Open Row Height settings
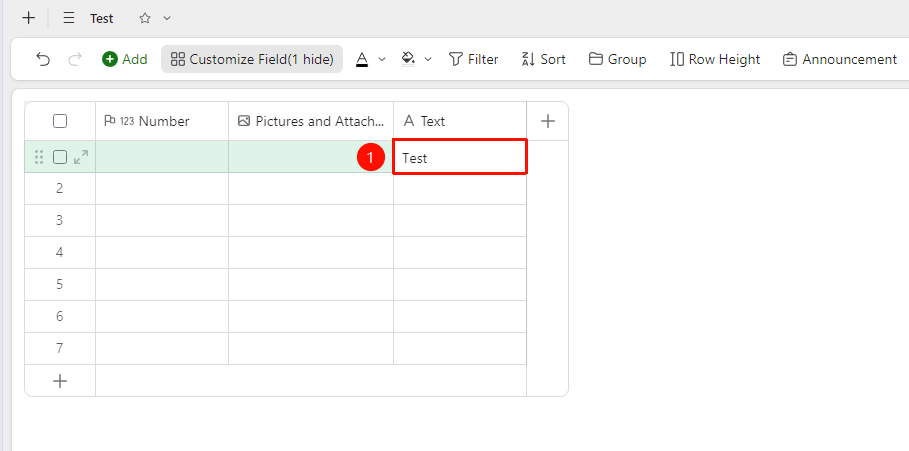Viewport: 909px width, 451px height. (x=715, y=59)
